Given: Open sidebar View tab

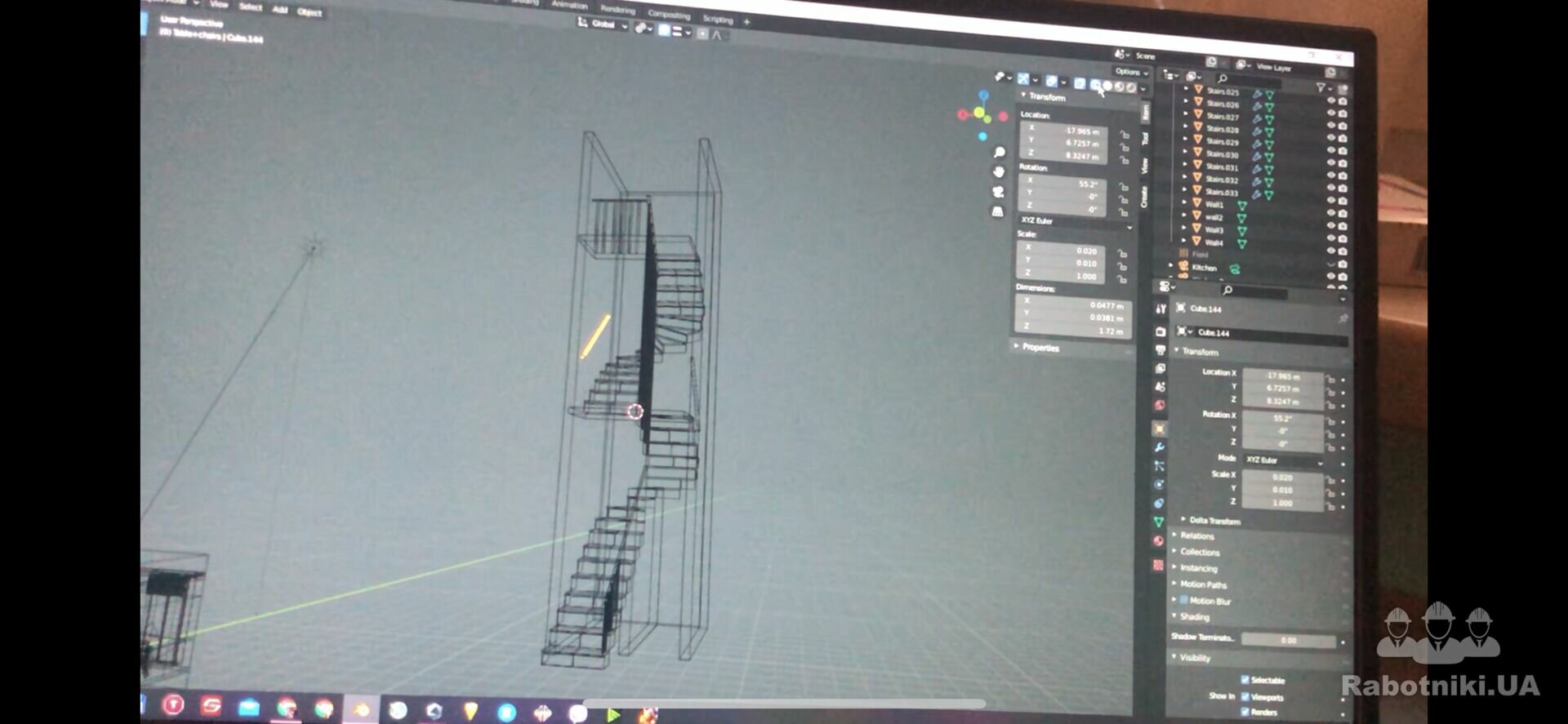Looking at the screenshot, I should click(x=1144, y=166).
